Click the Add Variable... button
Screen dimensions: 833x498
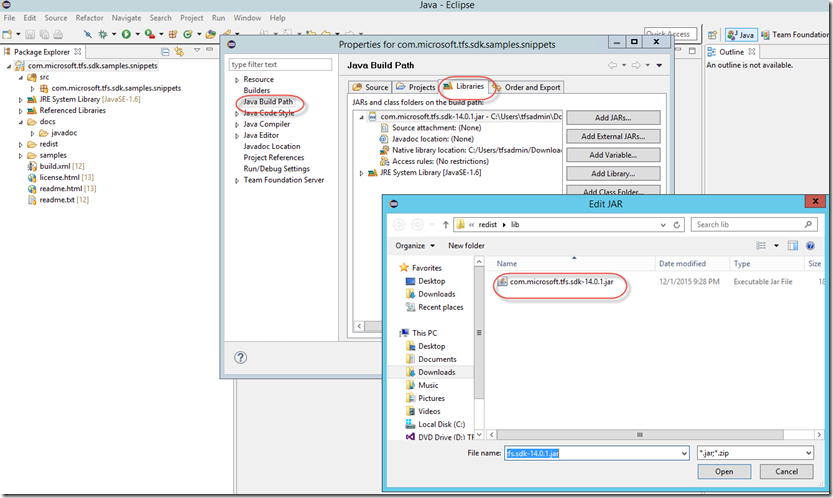click(x=613, y=155)
